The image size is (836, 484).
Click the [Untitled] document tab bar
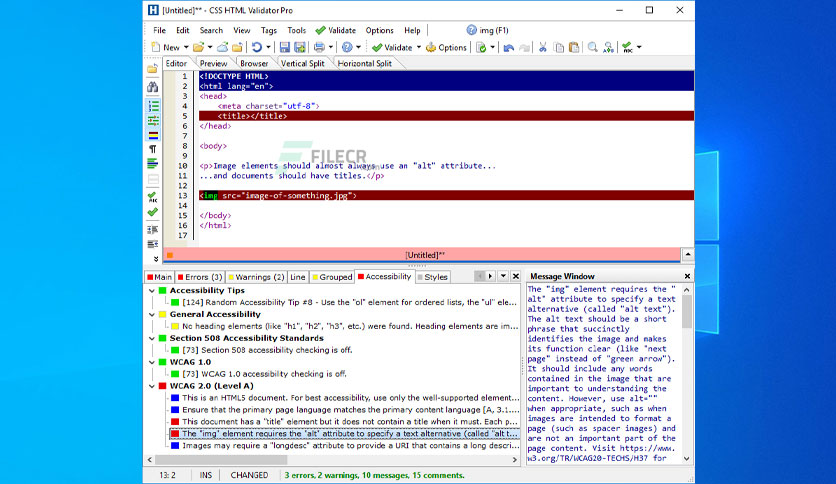422,255
